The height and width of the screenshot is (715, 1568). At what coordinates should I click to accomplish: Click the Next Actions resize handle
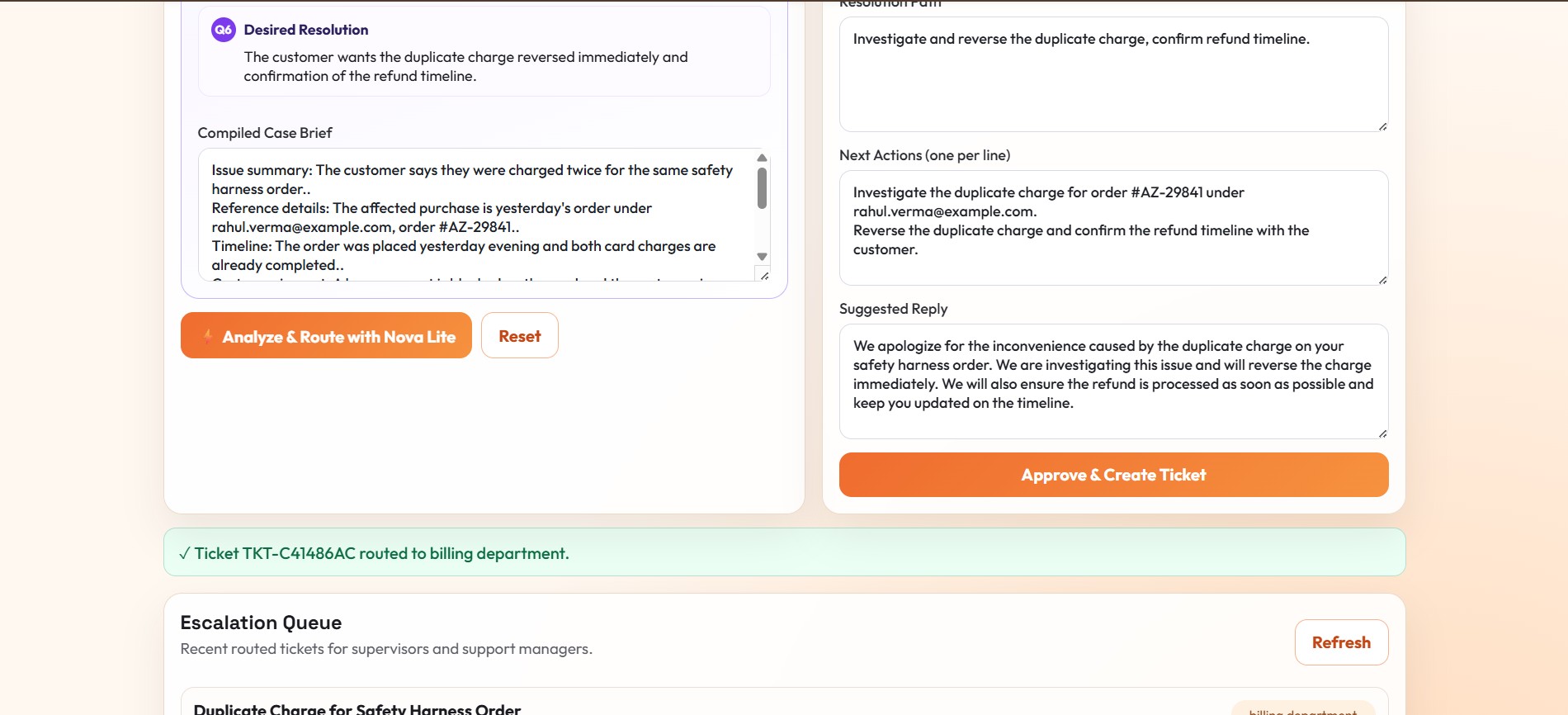(x=1382, y=279)
